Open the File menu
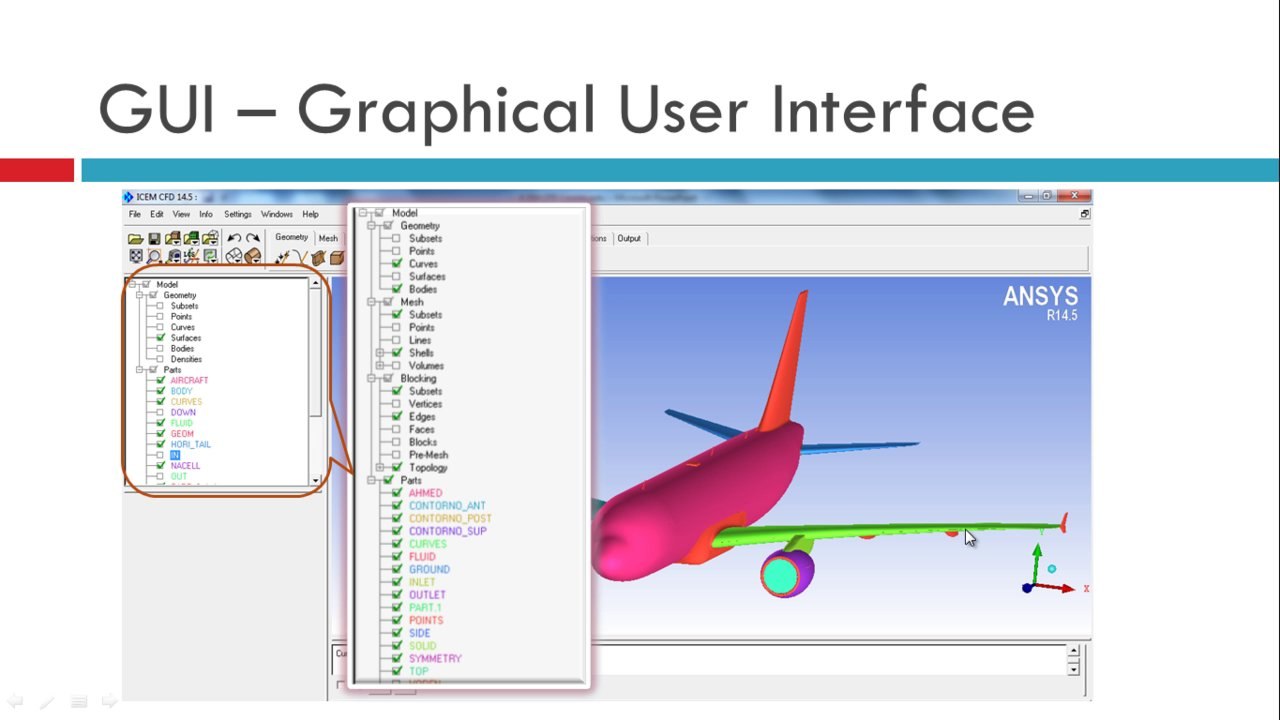The height and width of the screenshot is (720, 1280). [x=135, y=214]
